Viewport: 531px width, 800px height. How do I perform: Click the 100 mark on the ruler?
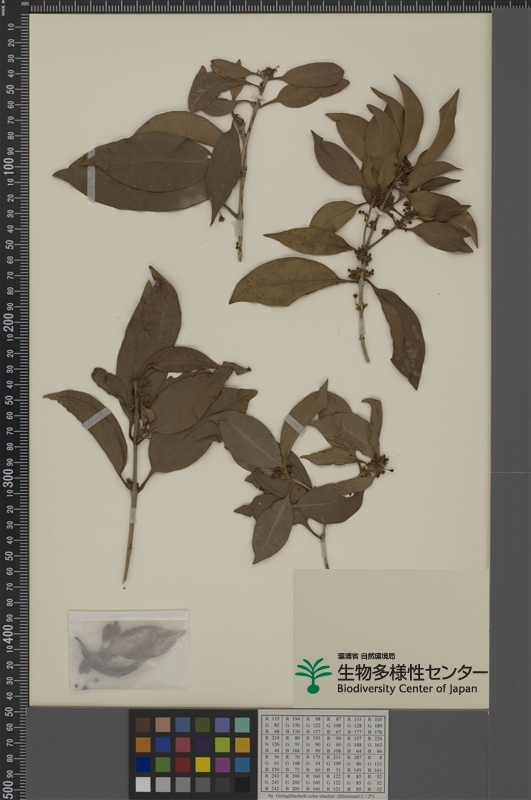pyautogui.click(x=9, y=166)
